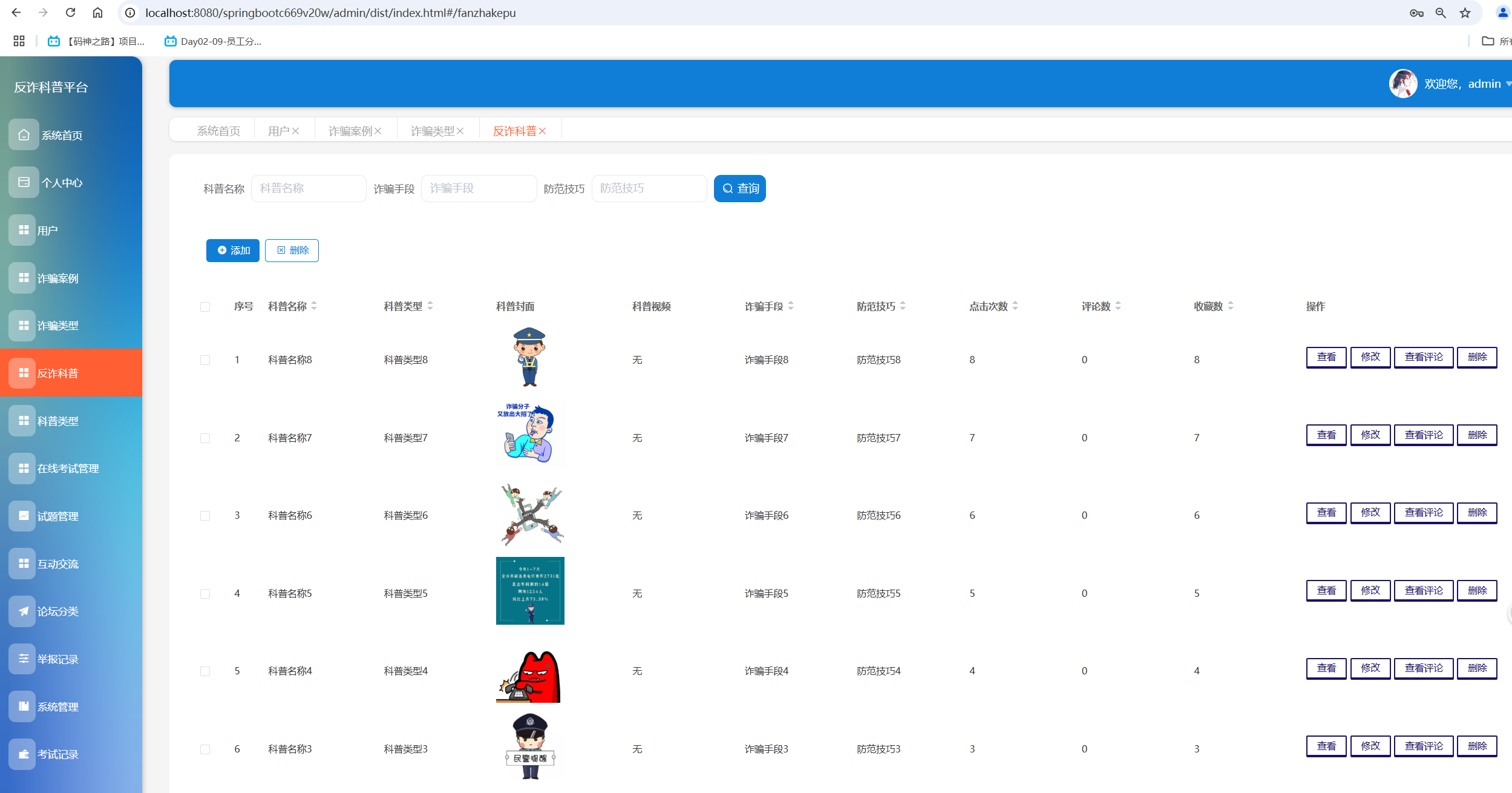The image size is (1512, 793).
Task: Expand the admin user dropdown arrow
Action: 1508,84
